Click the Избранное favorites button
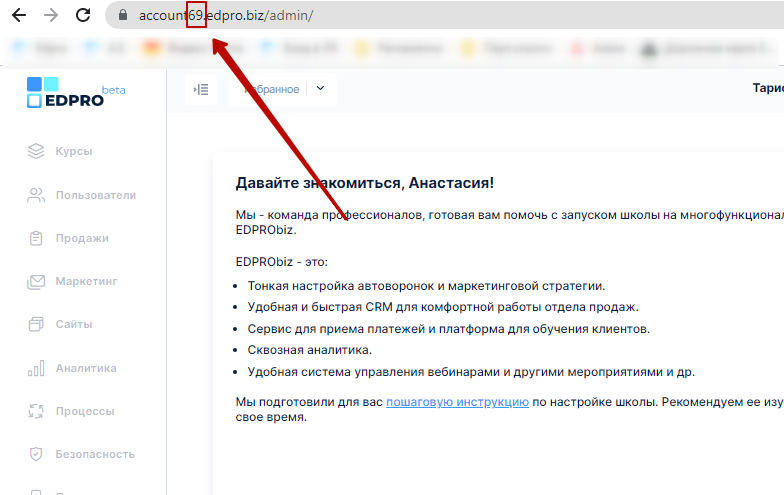 coord(272,90)
